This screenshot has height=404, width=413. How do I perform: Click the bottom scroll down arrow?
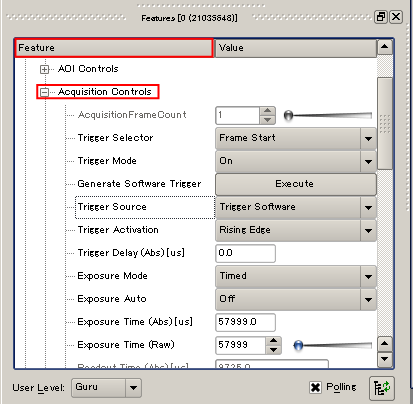point(385,359)
